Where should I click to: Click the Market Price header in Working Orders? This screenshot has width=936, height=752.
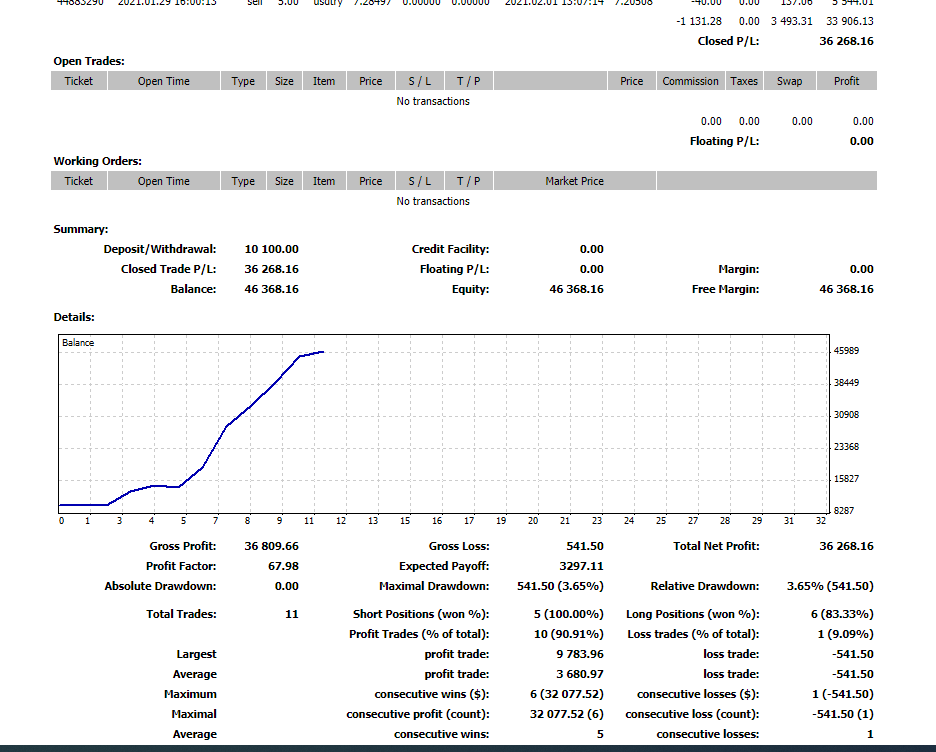pyautogui.click(x=574, y=181)
